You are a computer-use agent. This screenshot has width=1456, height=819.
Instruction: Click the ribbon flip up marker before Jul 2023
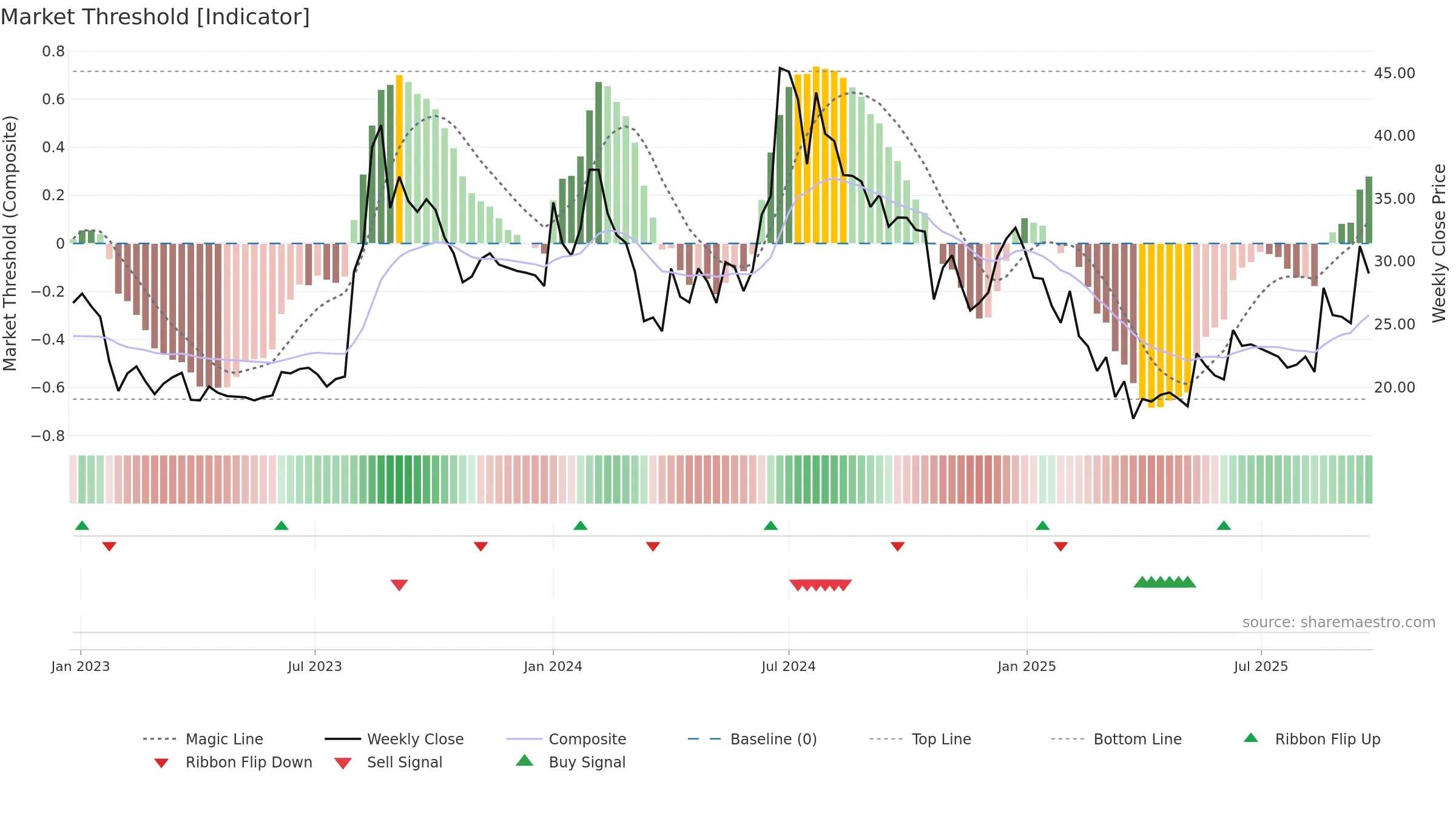coord(281,525)
